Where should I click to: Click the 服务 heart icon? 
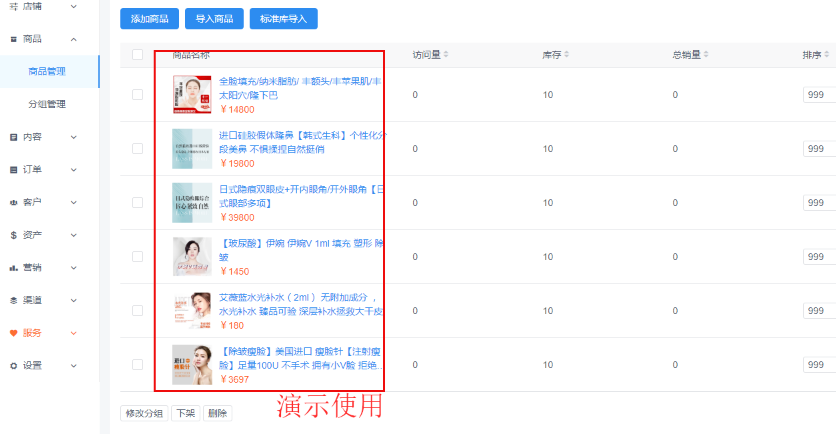click(13, 333)
